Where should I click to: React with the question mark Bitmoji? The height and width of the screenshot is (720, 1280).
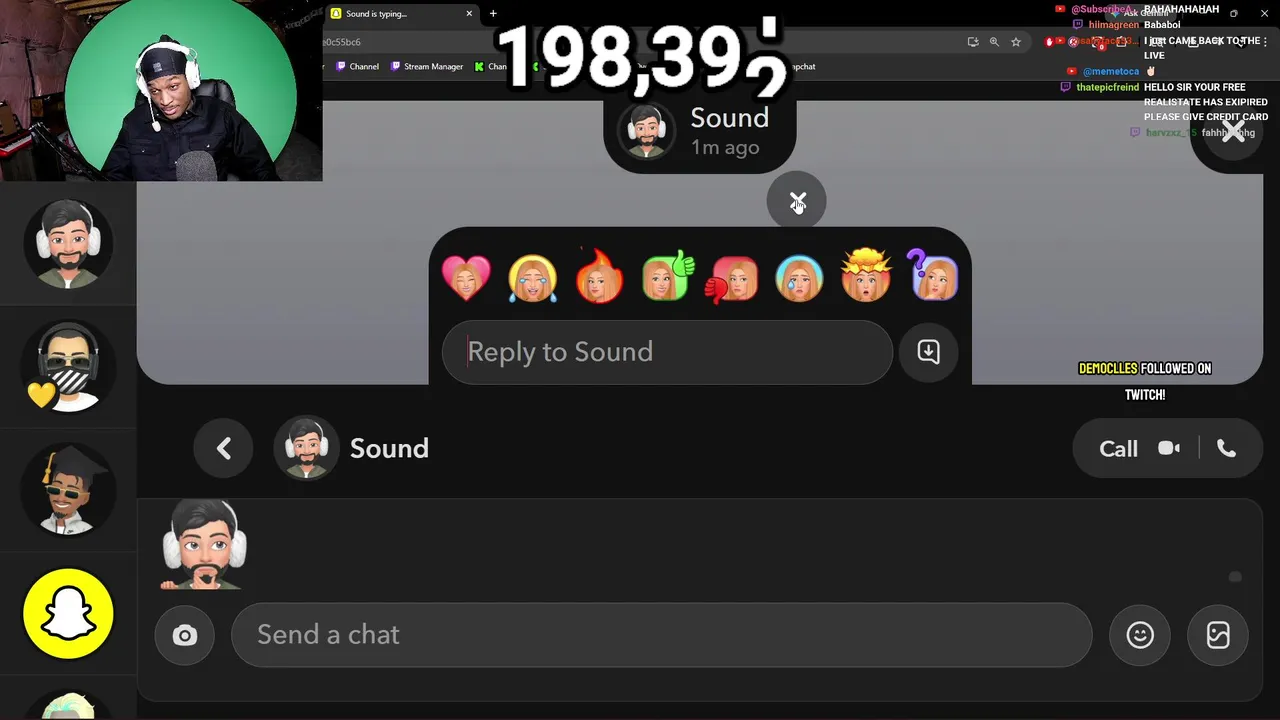(x=933, y=277)
